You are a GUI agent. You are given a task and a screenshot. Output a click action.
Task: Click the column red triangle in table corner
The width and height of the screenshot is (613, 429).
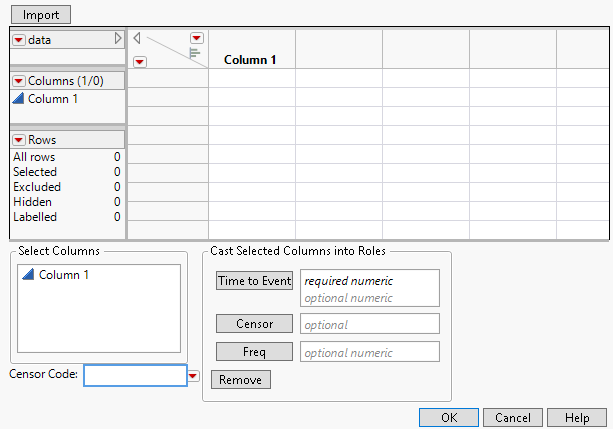point(197,38)
